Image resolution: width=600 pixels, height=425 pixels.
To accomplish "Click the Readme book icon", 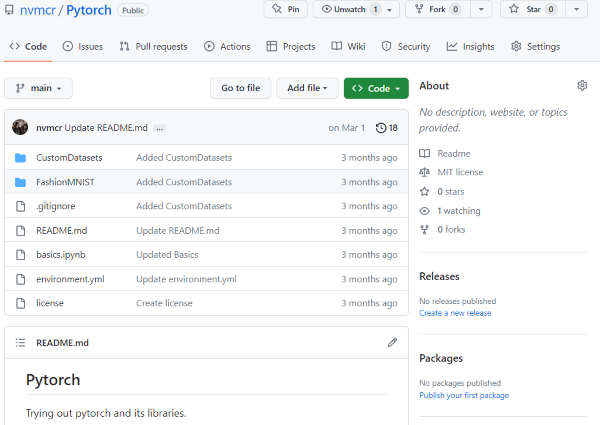I will click(424, 153).
